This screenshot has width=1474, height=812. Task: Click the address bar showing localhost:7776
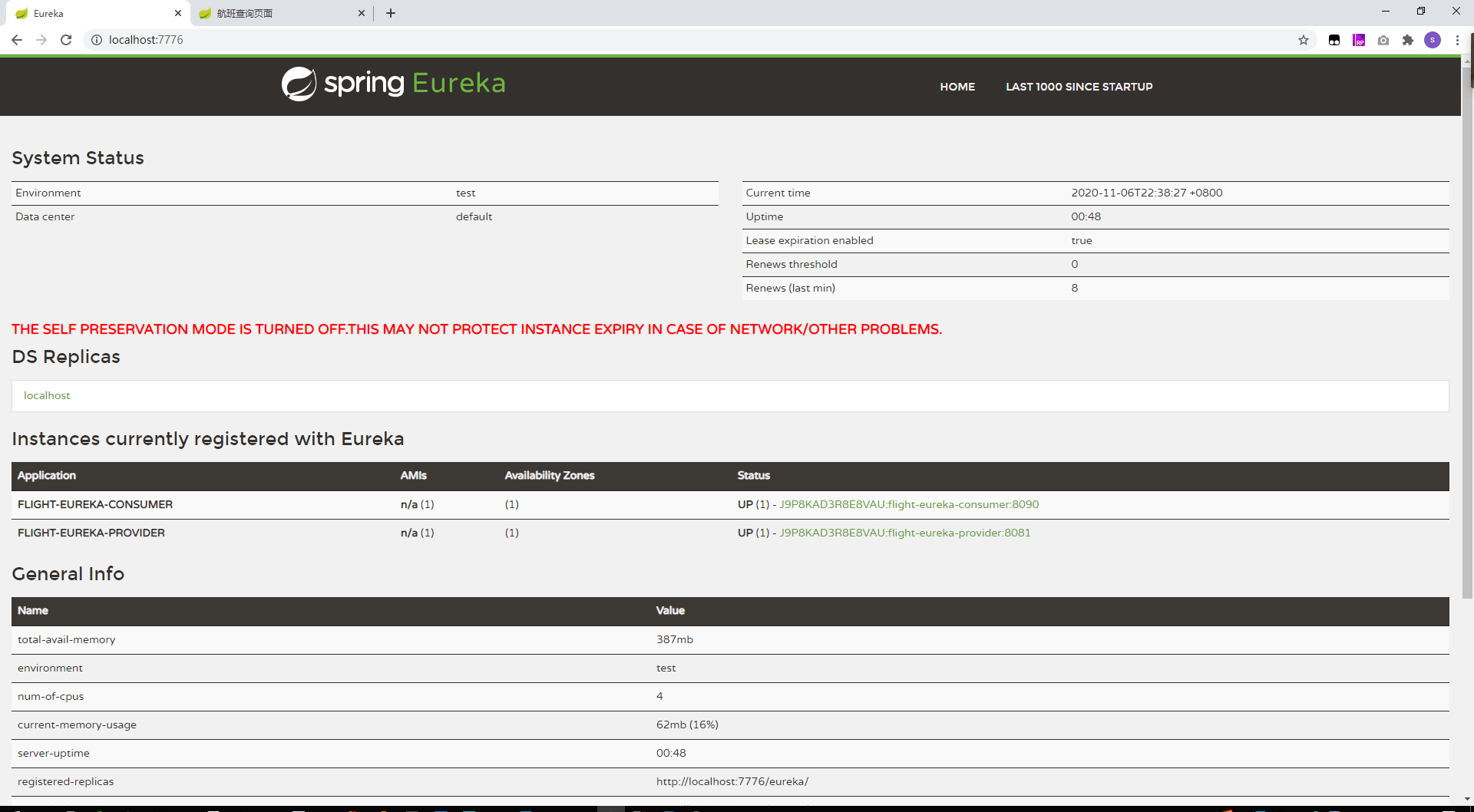pos(691,40)
